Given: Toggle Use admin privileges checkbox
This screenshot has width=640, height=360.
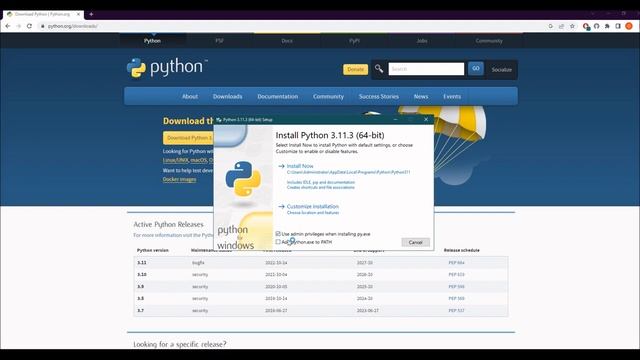Looking at the screenshot, I should (278, 234).
